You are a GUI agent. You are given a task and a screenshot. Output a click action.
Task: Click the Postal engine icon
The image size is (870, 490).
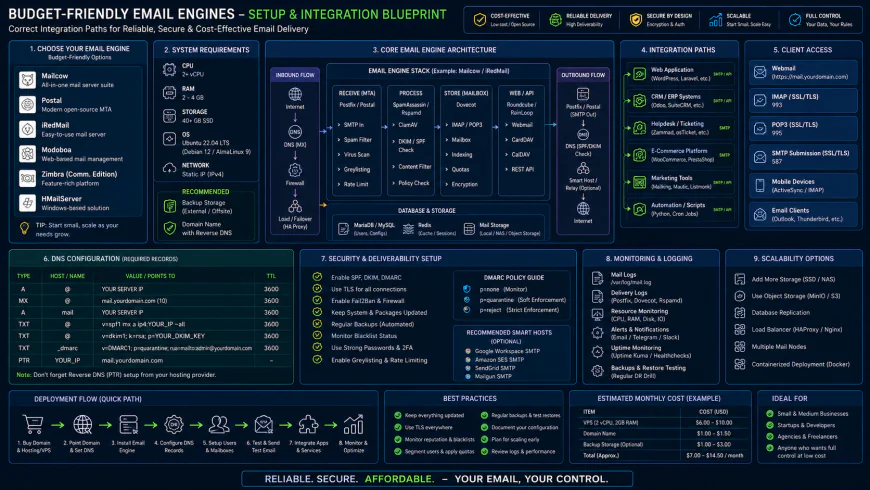[x=27, y=104]
